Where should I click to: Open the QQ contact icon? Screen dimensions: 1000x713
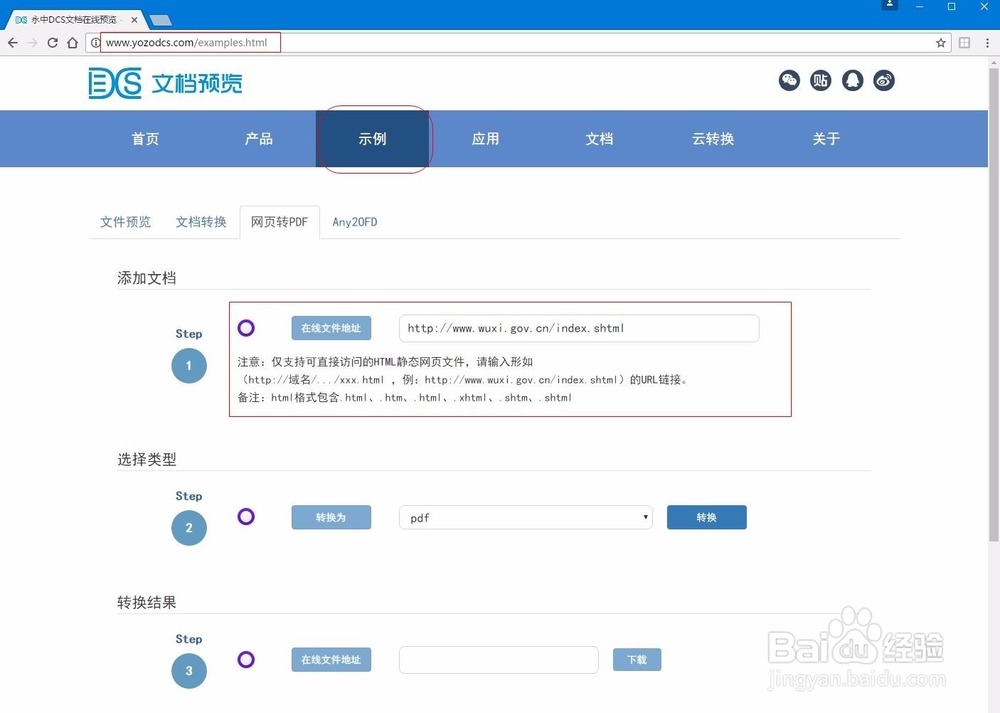click(x=852, y=80)
